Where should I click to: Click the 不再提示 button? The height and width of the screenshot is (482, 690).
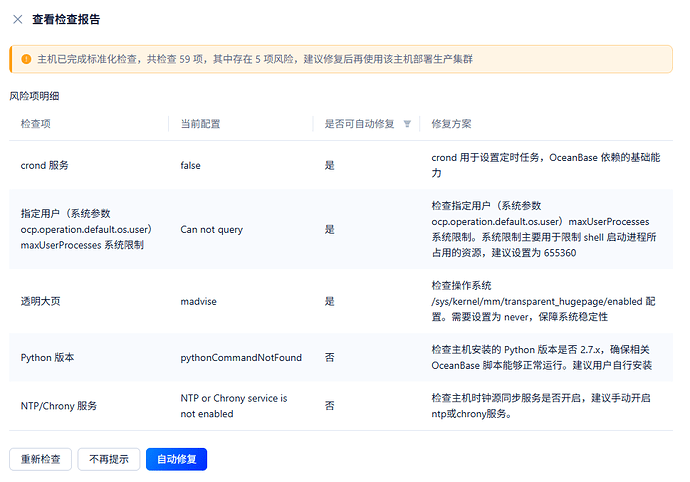point(109,459)
